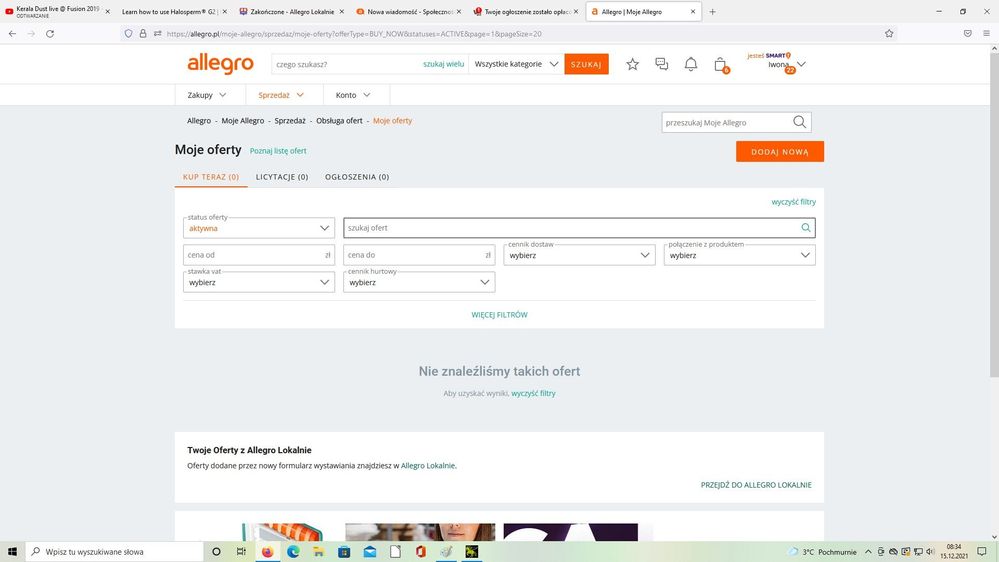Open the Firefox hamburger menu
The image size is (999, 562).
[986, 34]
